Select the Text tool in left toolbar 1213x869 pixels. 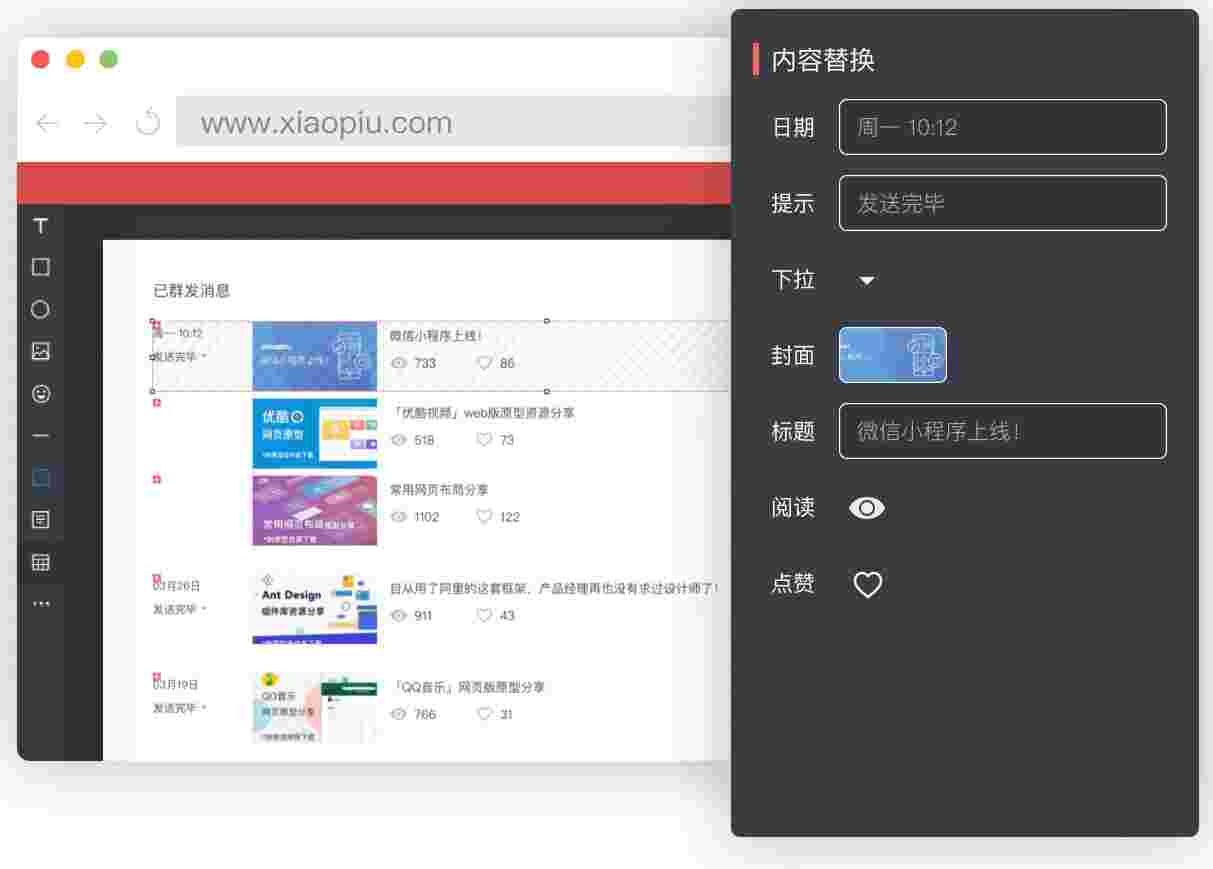click(41, 226)
